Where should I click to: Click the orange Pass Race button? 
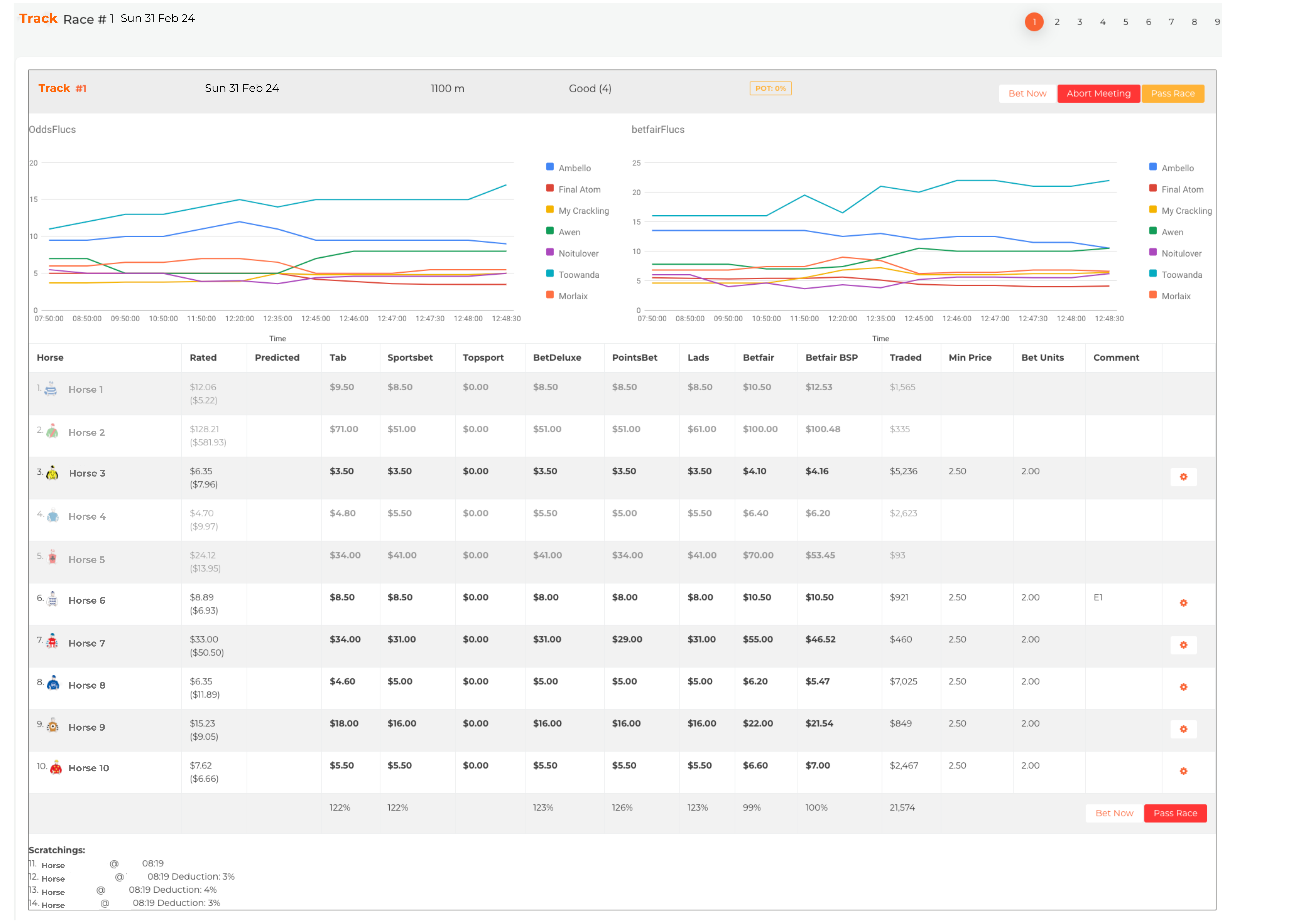coord(1173,93)
